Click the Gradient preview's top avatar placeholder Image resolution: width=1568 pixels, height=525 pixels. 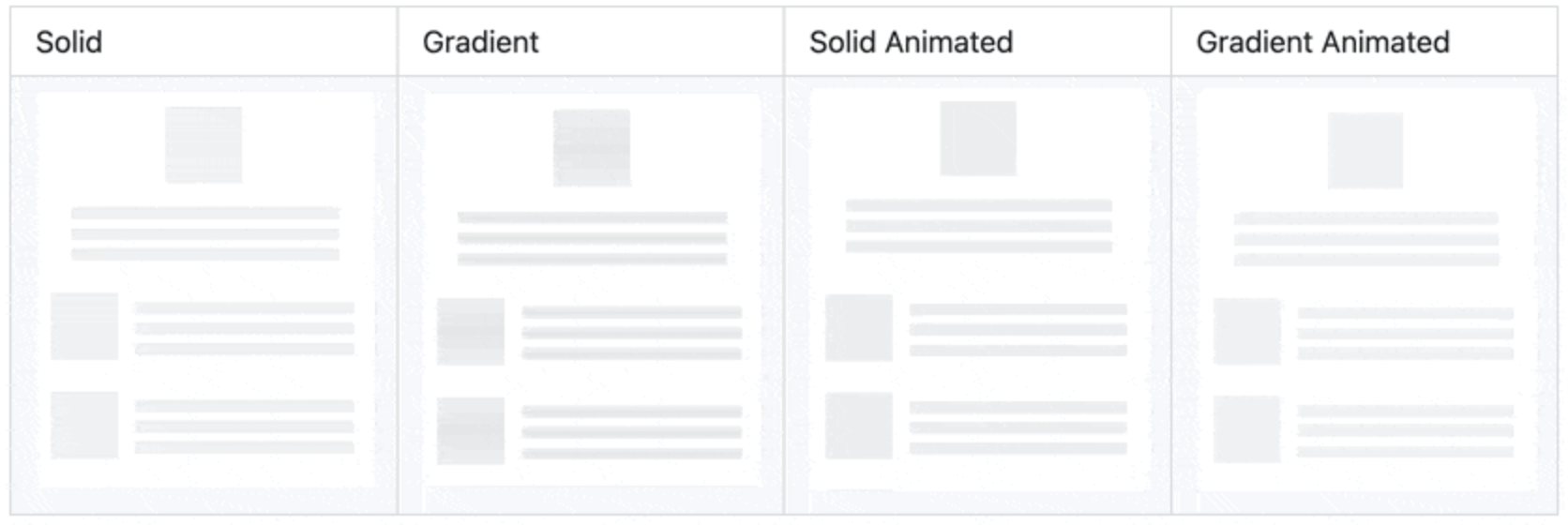click(592, 148)
